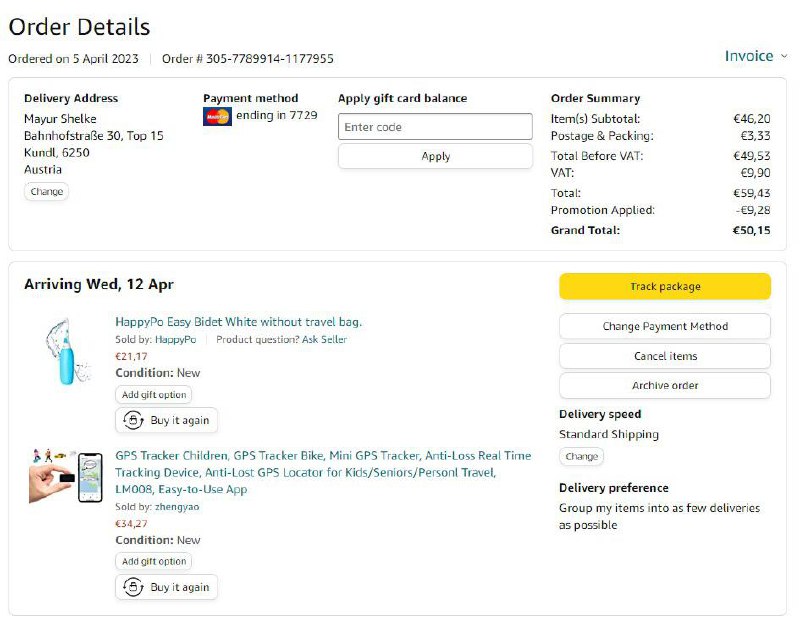Click the GPS Tracker Buy it again icon
The width and height of the screenshot is (800, 622).
pyautogui.click(x=133, y=587)
